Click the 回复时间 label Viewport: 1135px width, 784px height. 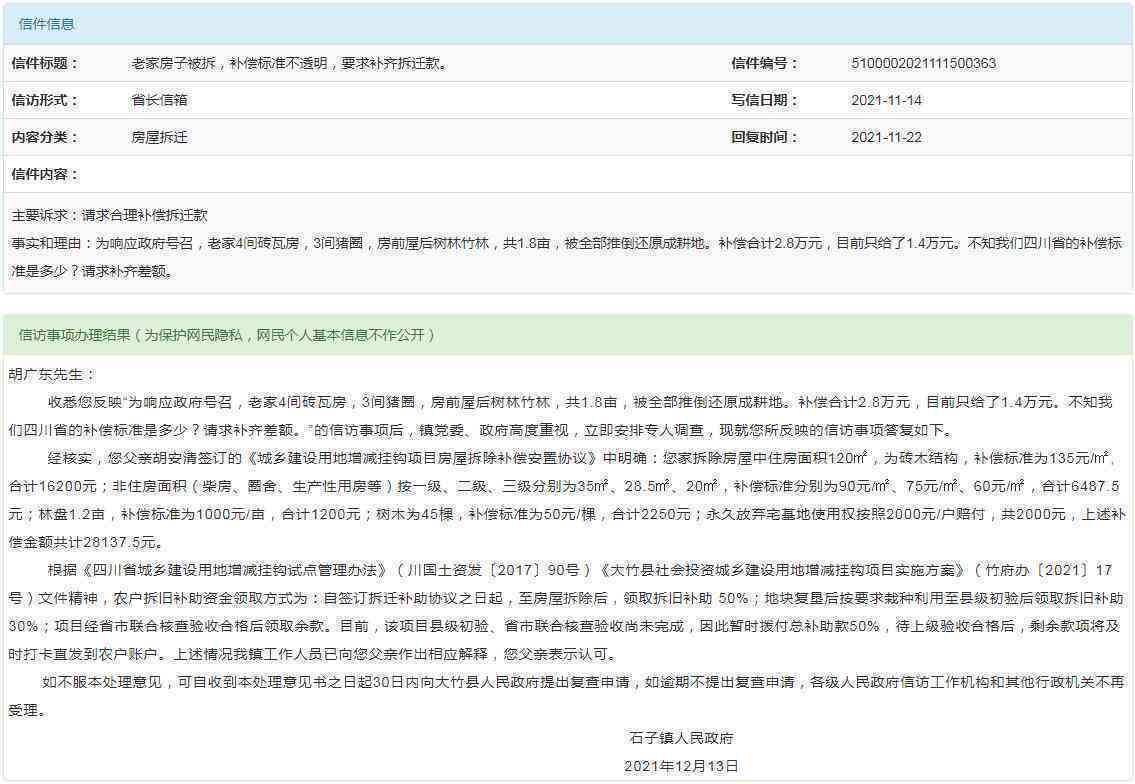click(x=764, y=138)
